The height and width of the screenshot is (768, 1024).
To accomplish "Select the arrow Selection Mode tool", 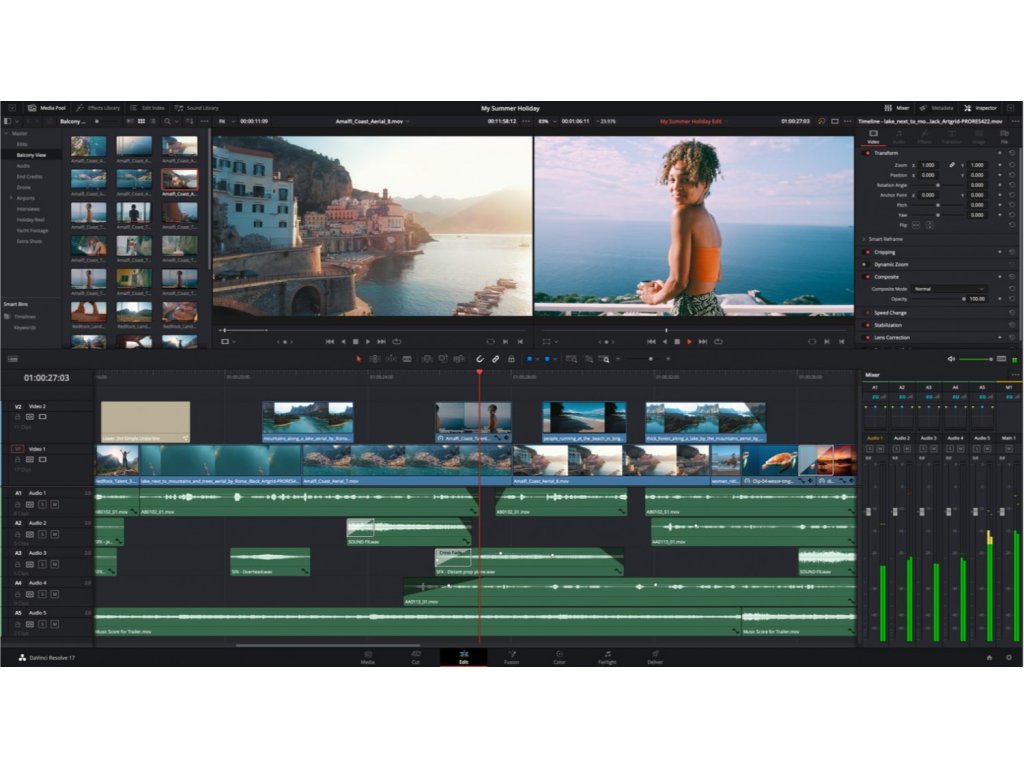I will pyautogui.click(x=360, y=358).
